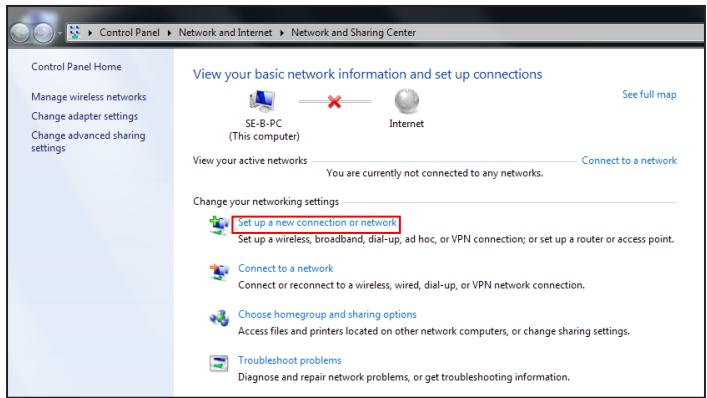Image resolution: width=707 pixels, height=398 pixels.
Task: Click the Back navigation arrow button
Action: (x=20, y=32)
